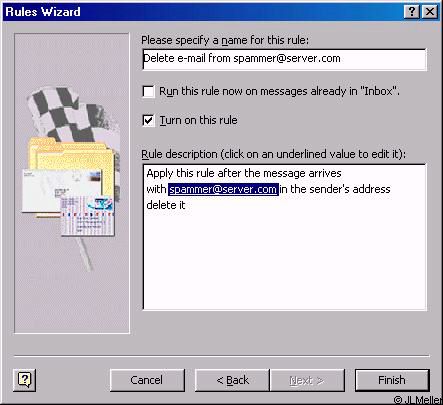Open the spammer@server.com underlined value

(x=223, y=189)
